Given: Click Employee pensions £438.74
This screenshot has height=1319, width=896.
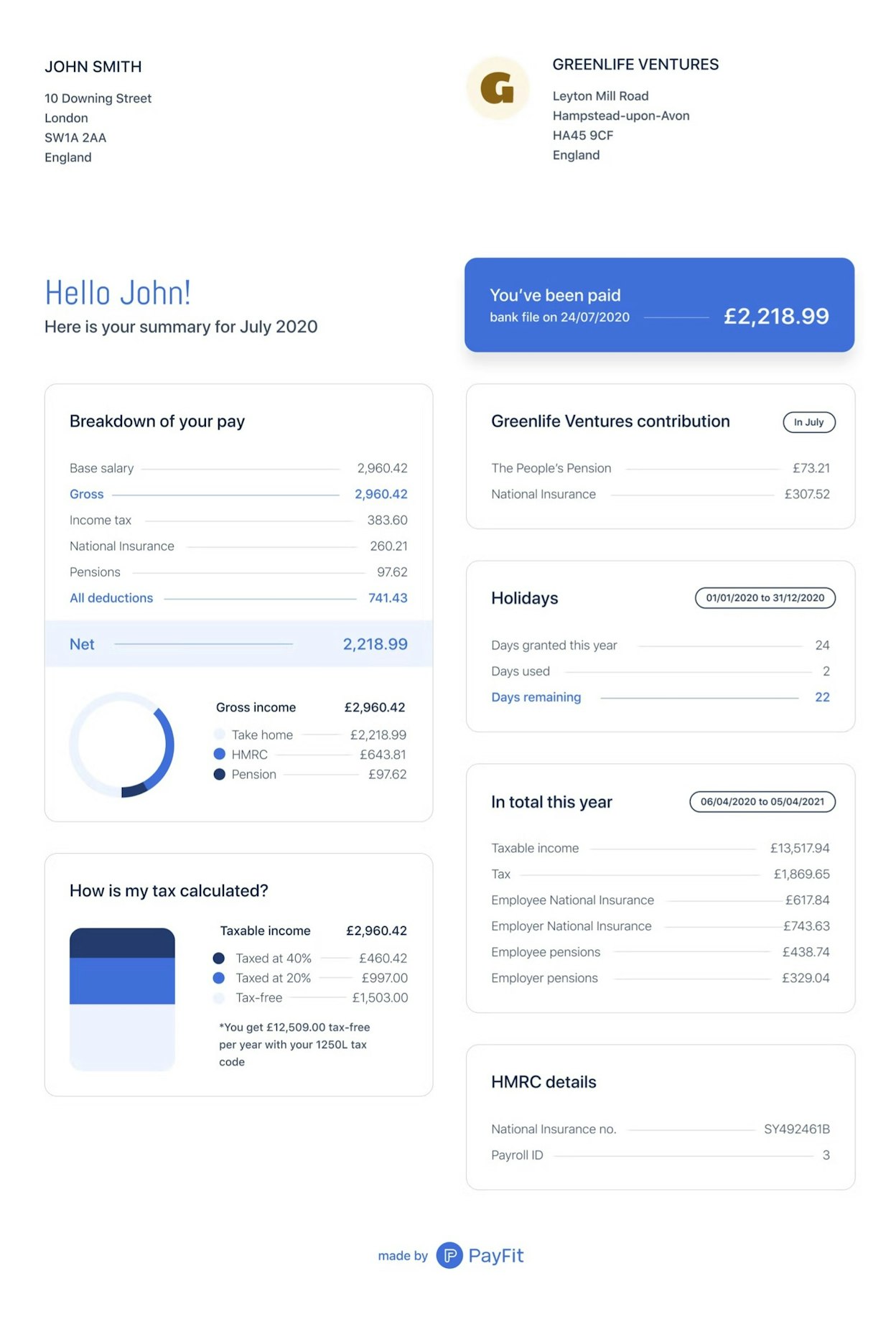Looking at the screenshot, I should pyautogui.click(x=806, y=952).
